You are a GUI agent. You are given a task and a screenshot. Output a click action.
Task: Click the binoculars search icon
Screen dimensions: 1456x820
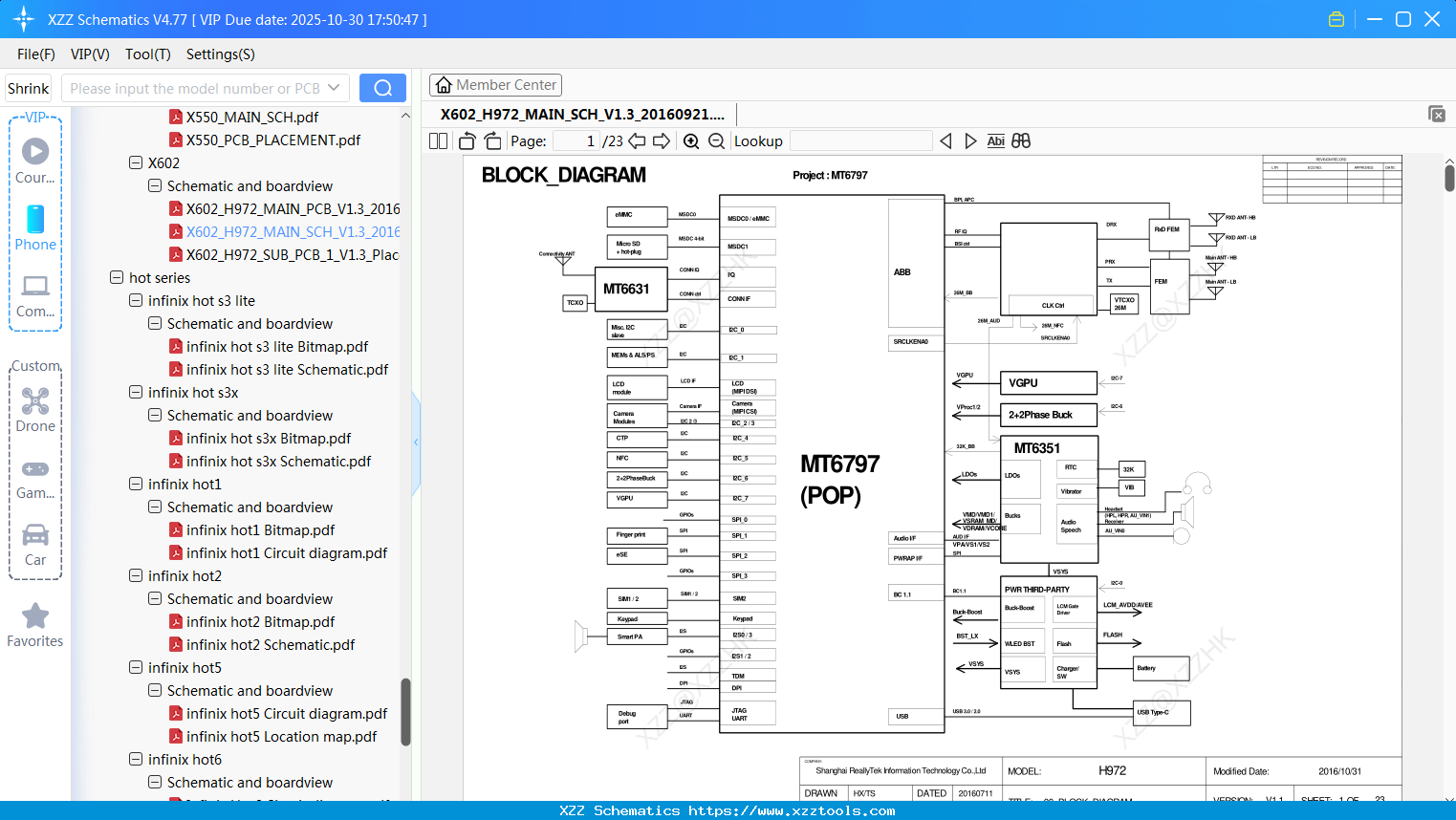pos(1021,140)
